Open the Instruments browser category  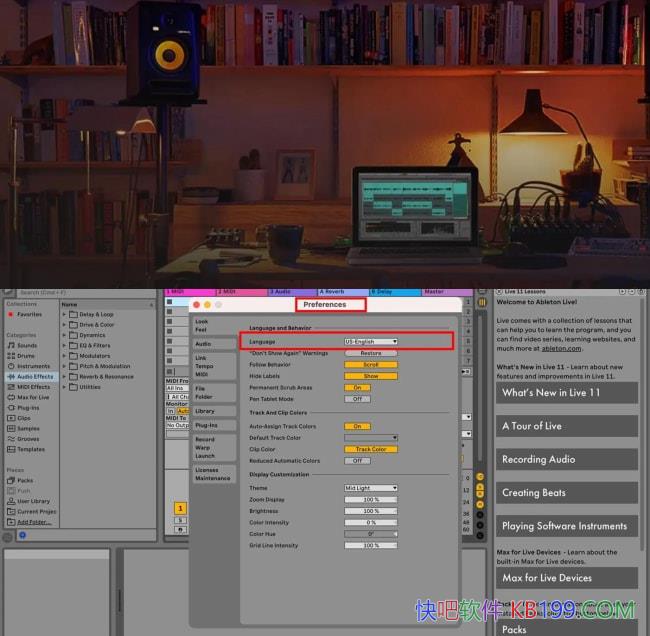click(x=32, y=366)
